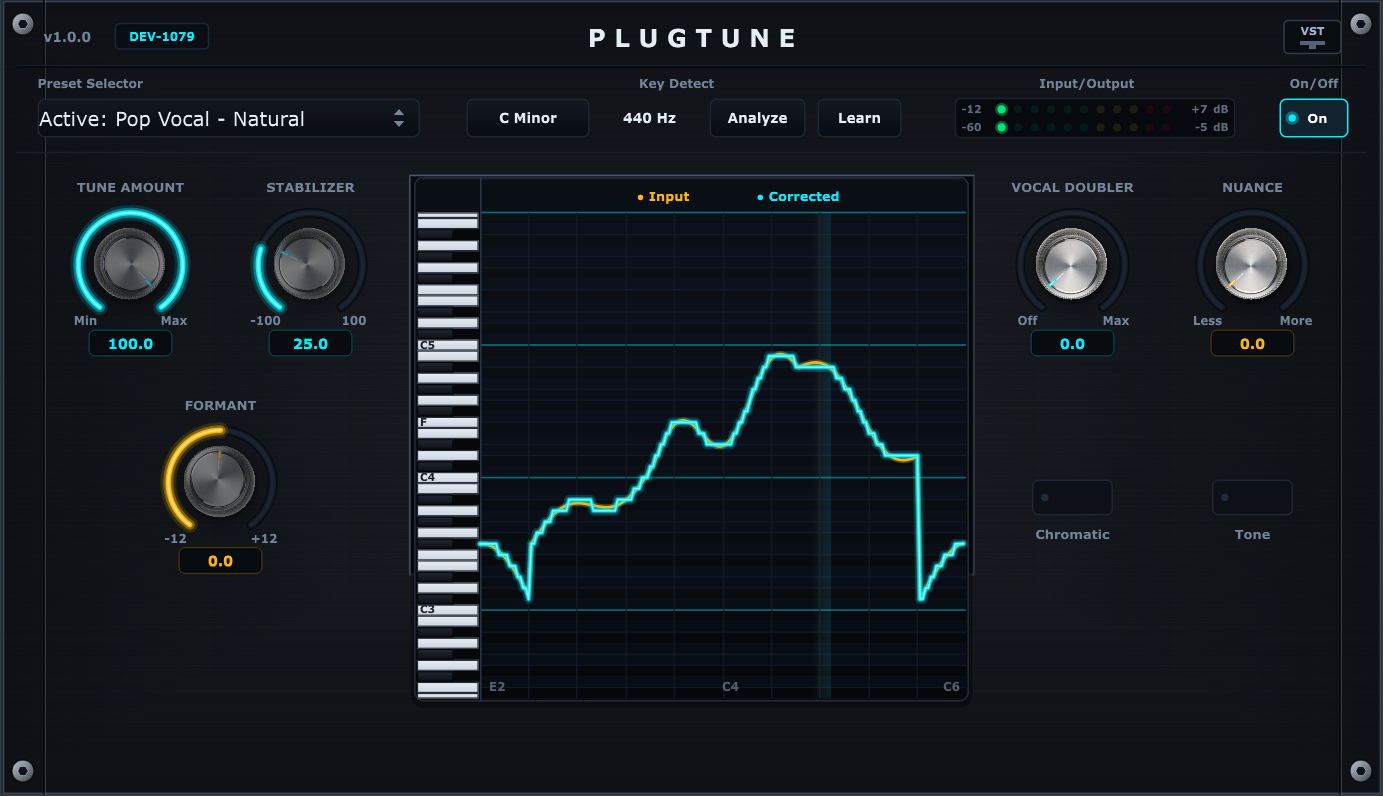Image resolution: width=1383 pixels, height=796 pixels.
Task: Open the Preset Selector dropdown
Action: click(228, 118)
